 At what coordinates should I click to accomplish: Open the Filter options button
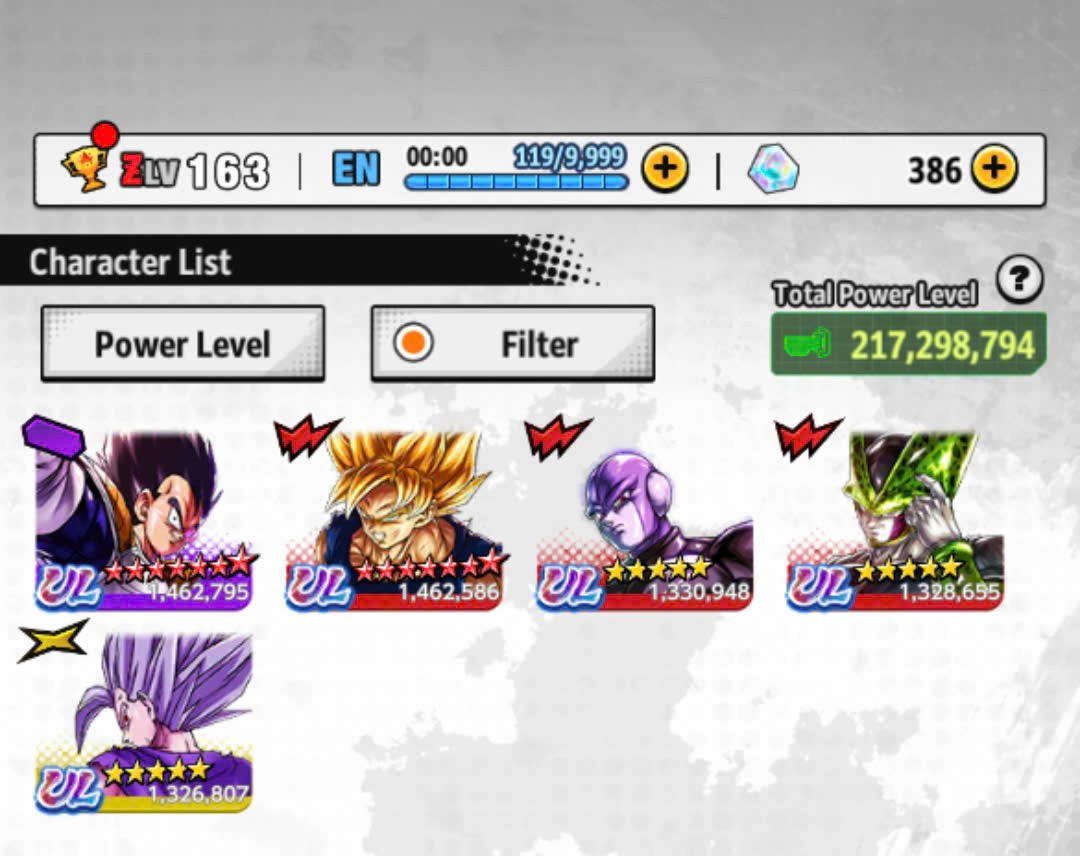pos(512,343)
